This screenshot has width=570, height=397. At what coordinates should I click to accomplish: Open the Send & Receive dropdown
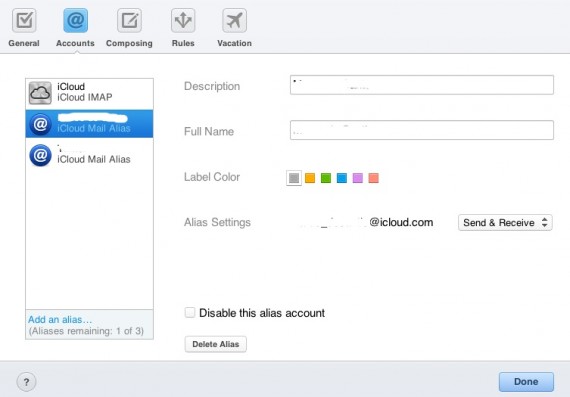505,222
